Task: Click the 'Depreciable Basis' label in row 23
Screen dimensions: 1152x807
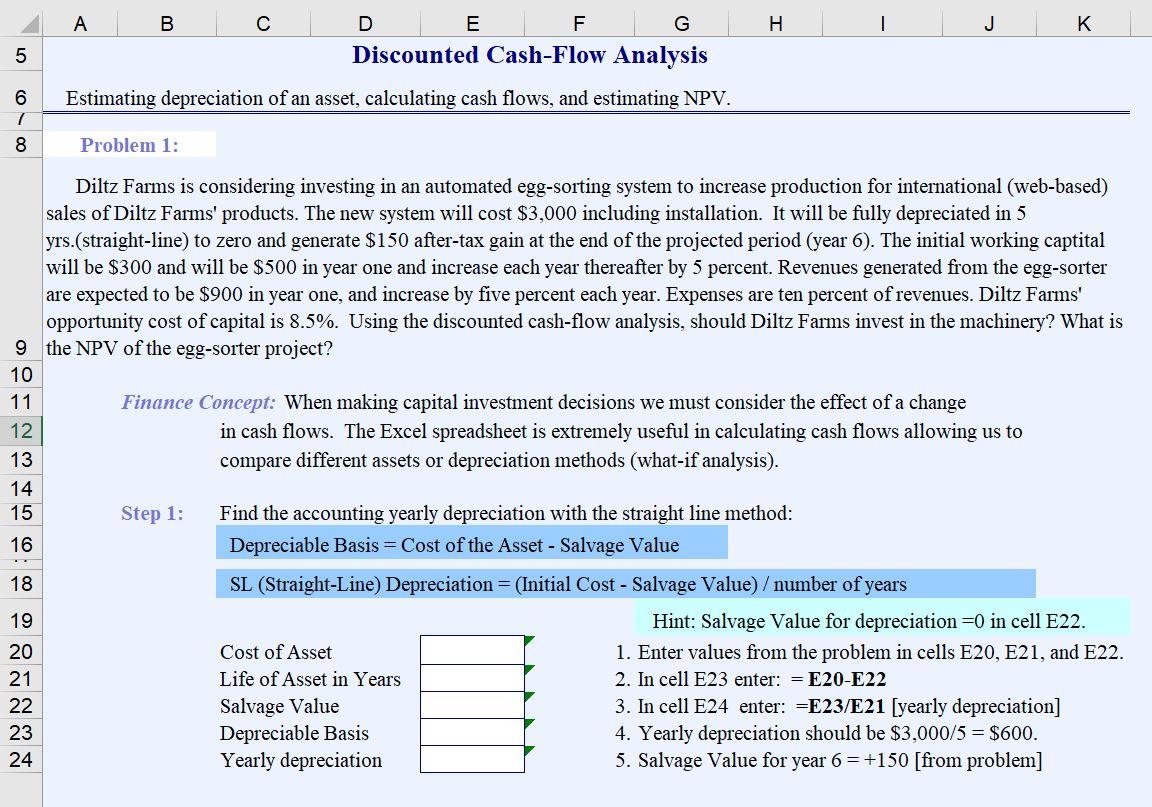Action: (x=294, y=734)
